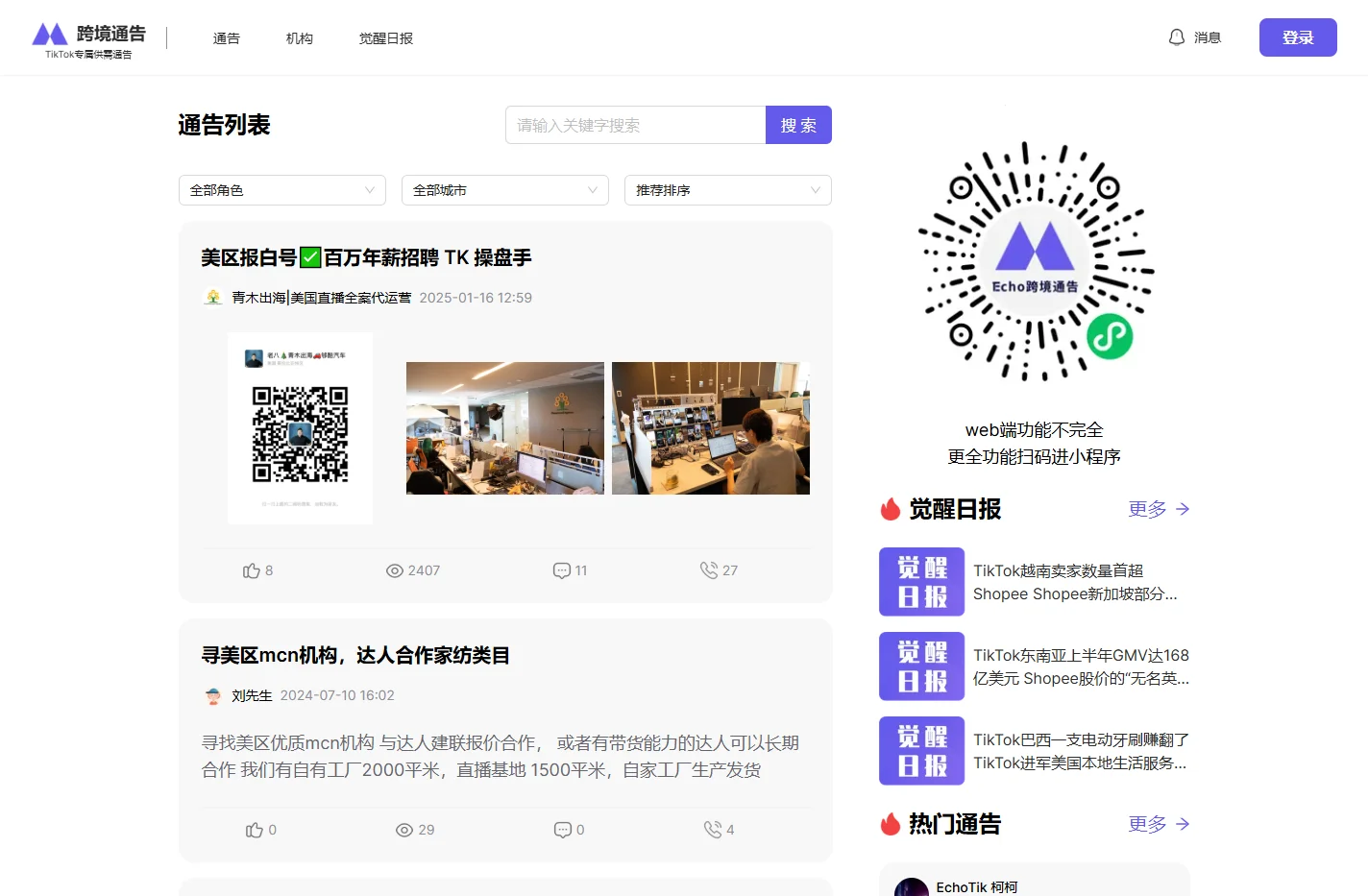Click 更多 link next to 觉醒日报
1368x896 pixels.
point(1159,509)
